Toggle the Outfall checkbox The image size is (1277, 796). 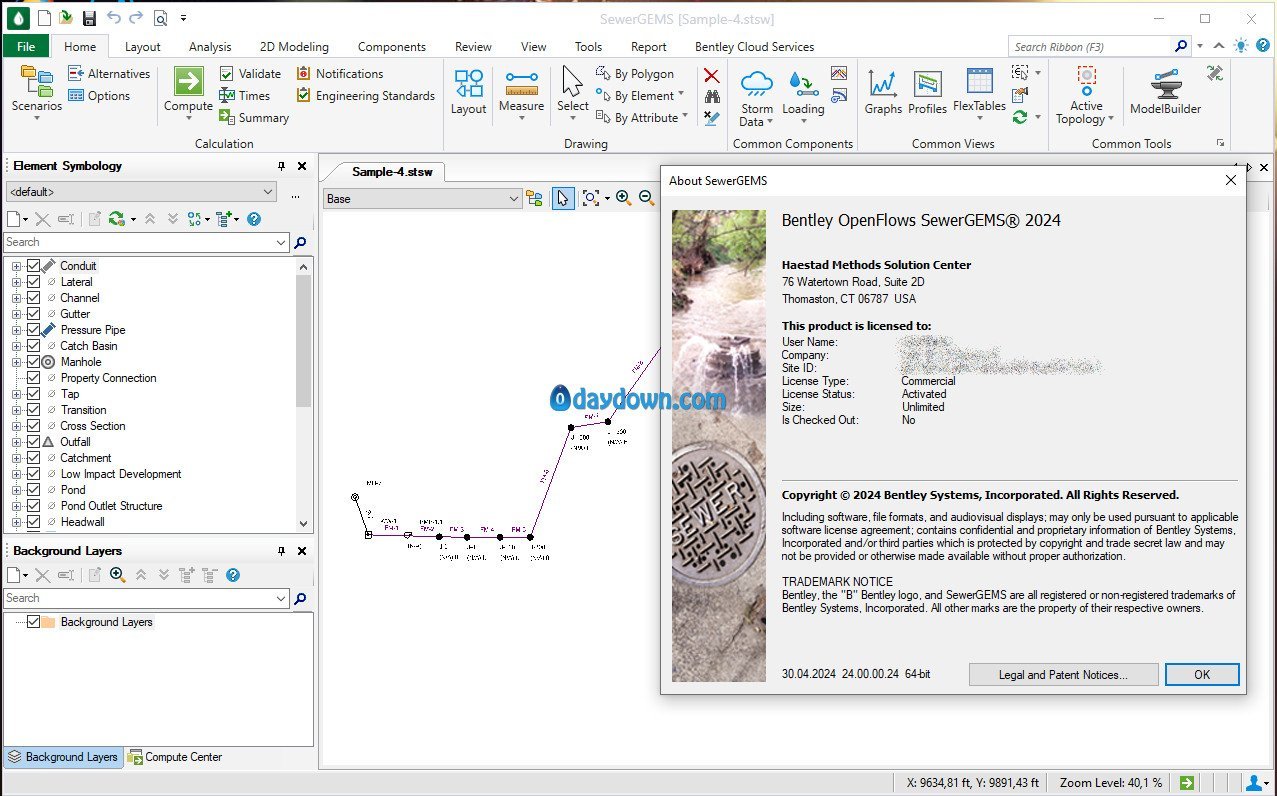click(33, 442)
